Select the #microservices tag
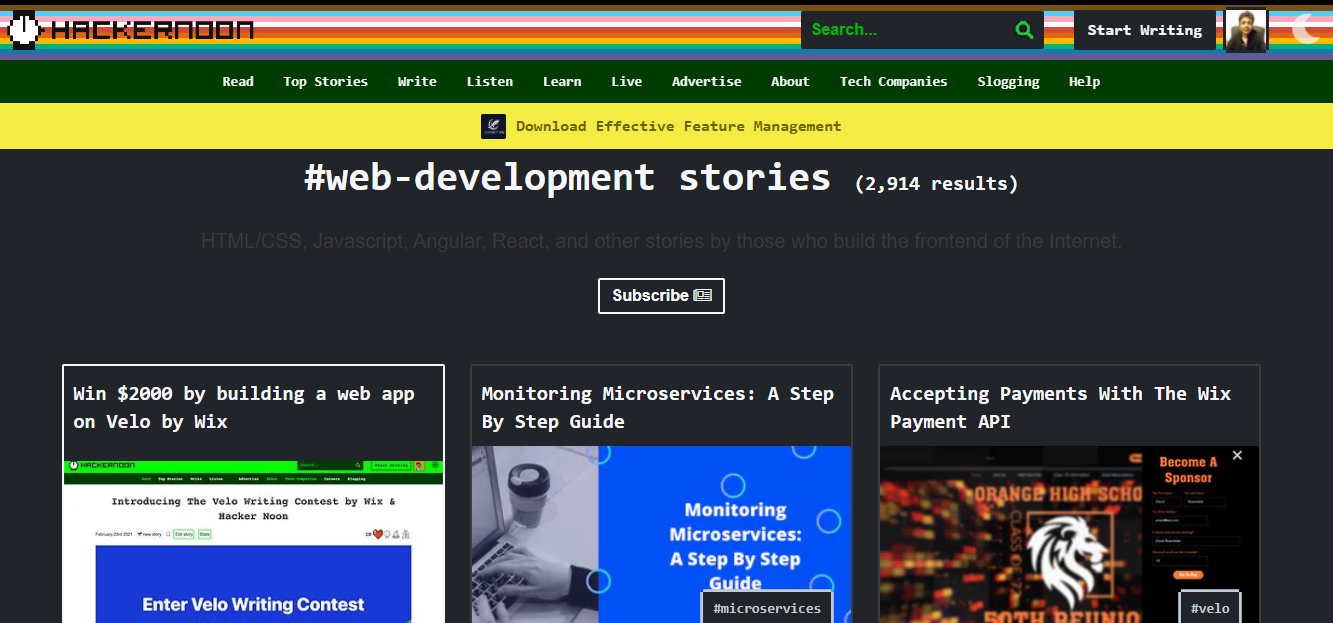The height and width of the screenshot is (623, 1333). click(x=767, y=608)
